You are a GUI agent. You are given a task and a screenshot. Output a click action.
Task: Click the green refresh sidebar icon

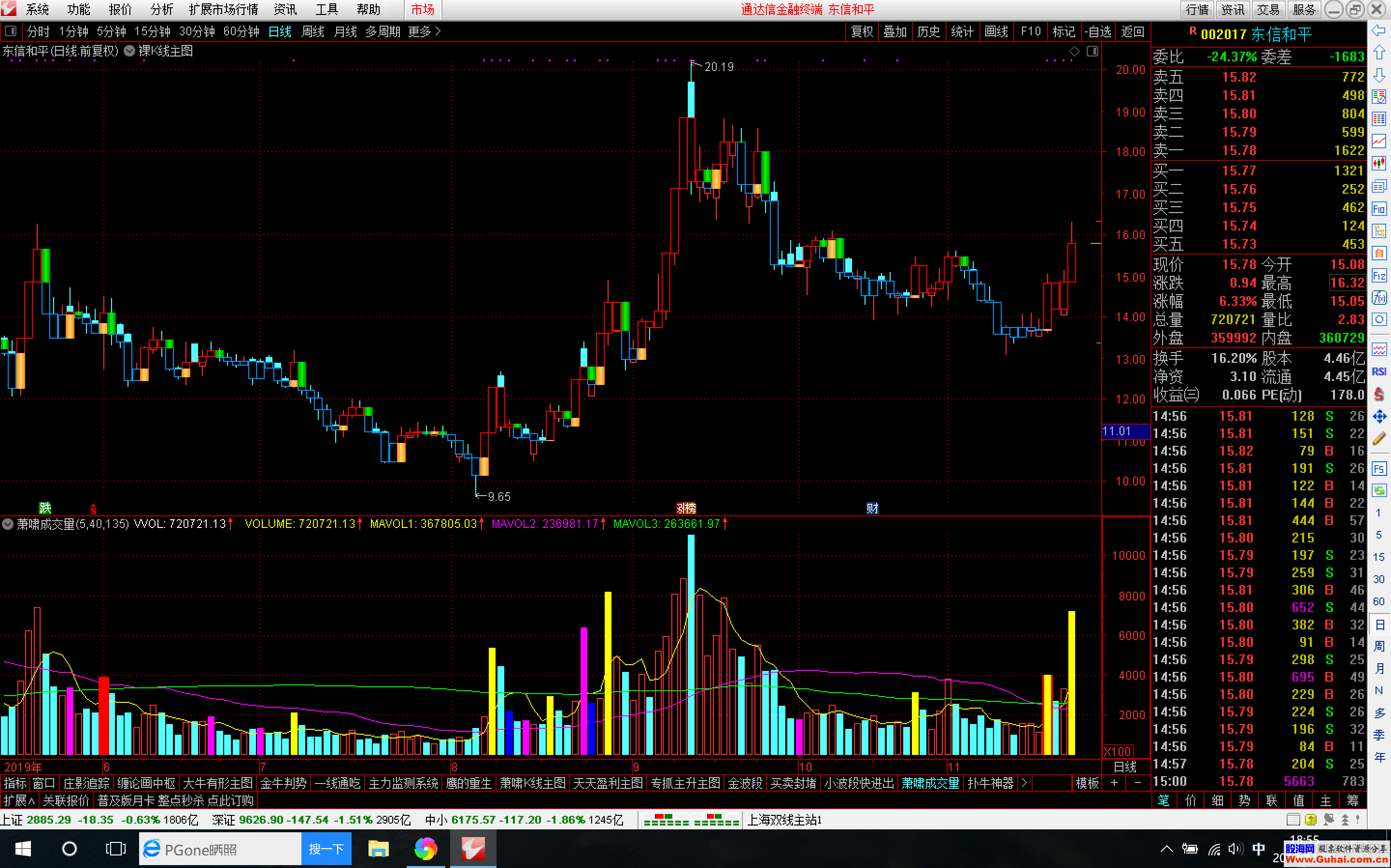click(x=1379, y=491)
